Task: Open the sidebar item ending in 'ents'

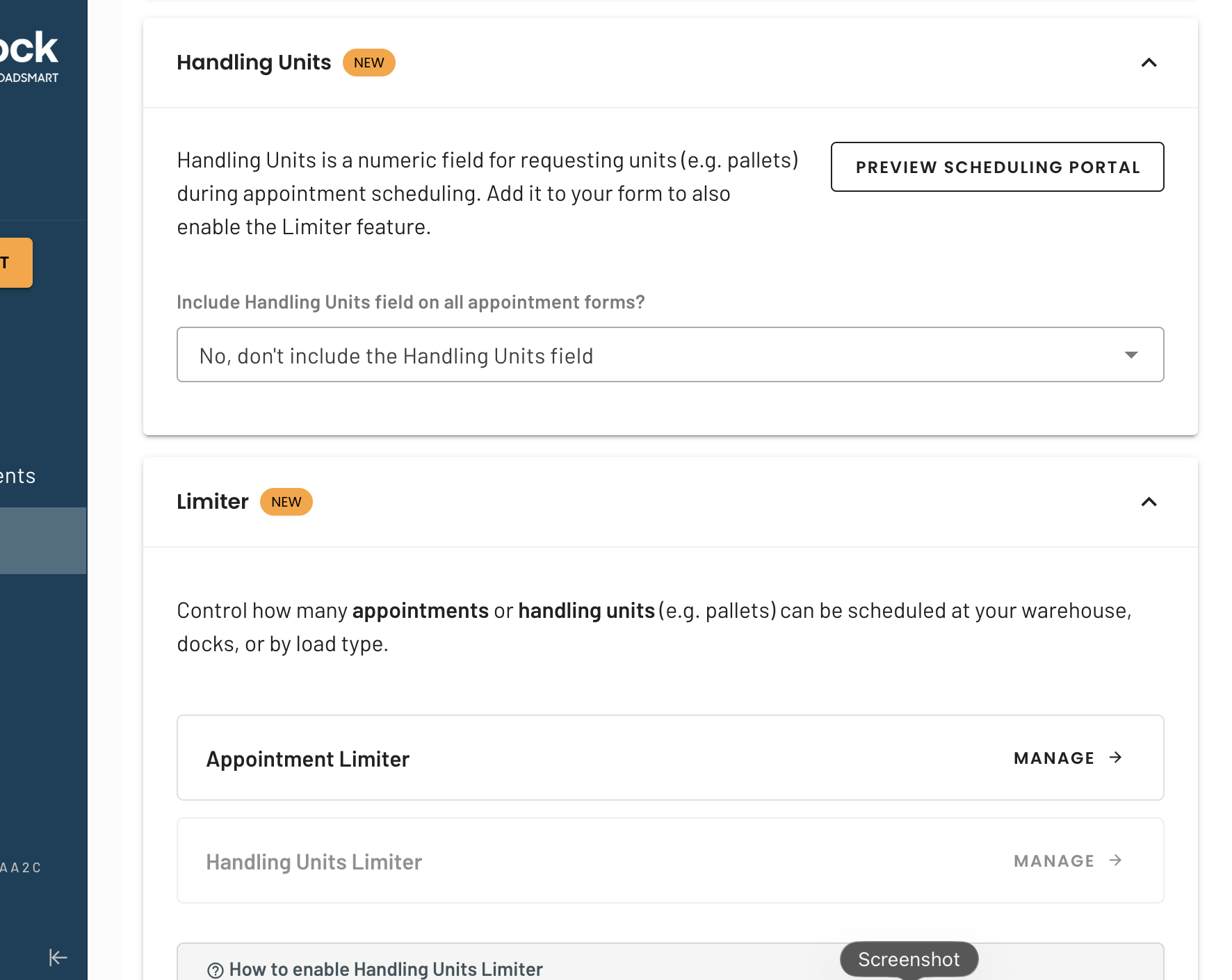Action: [18, 476]
